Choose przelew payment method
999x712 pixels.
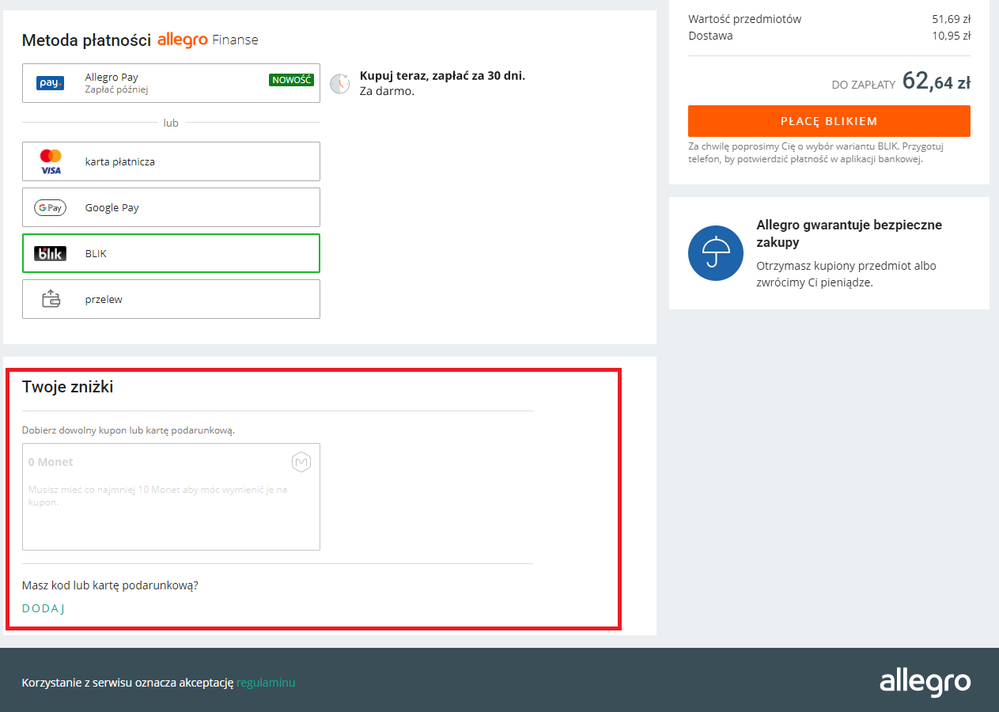pyautogui.click(x=171, y=299)
